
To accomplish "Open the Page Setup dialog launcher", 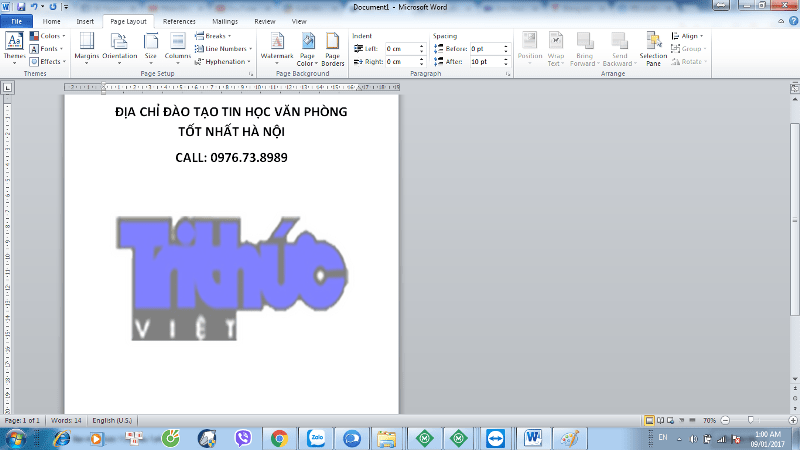I will (x=251, y=74).
